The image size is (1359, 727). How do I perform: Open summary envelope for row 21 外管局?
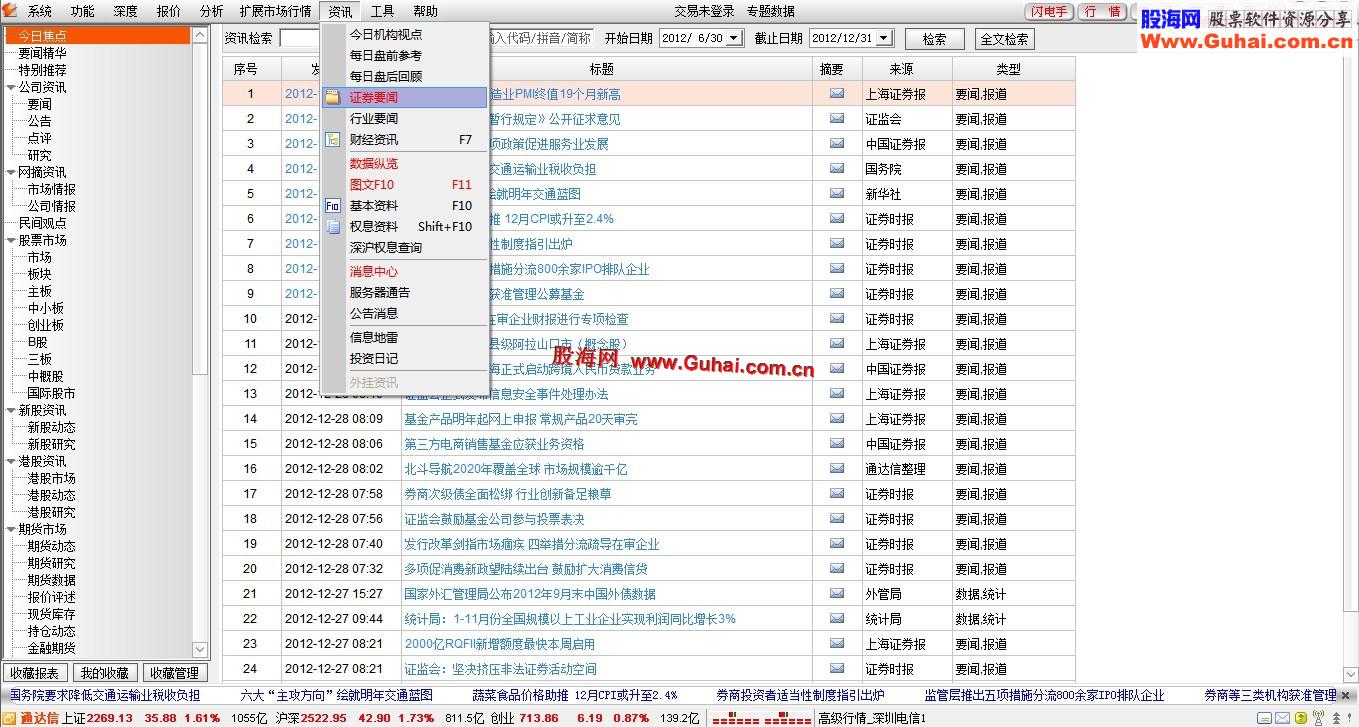[837, 593]
